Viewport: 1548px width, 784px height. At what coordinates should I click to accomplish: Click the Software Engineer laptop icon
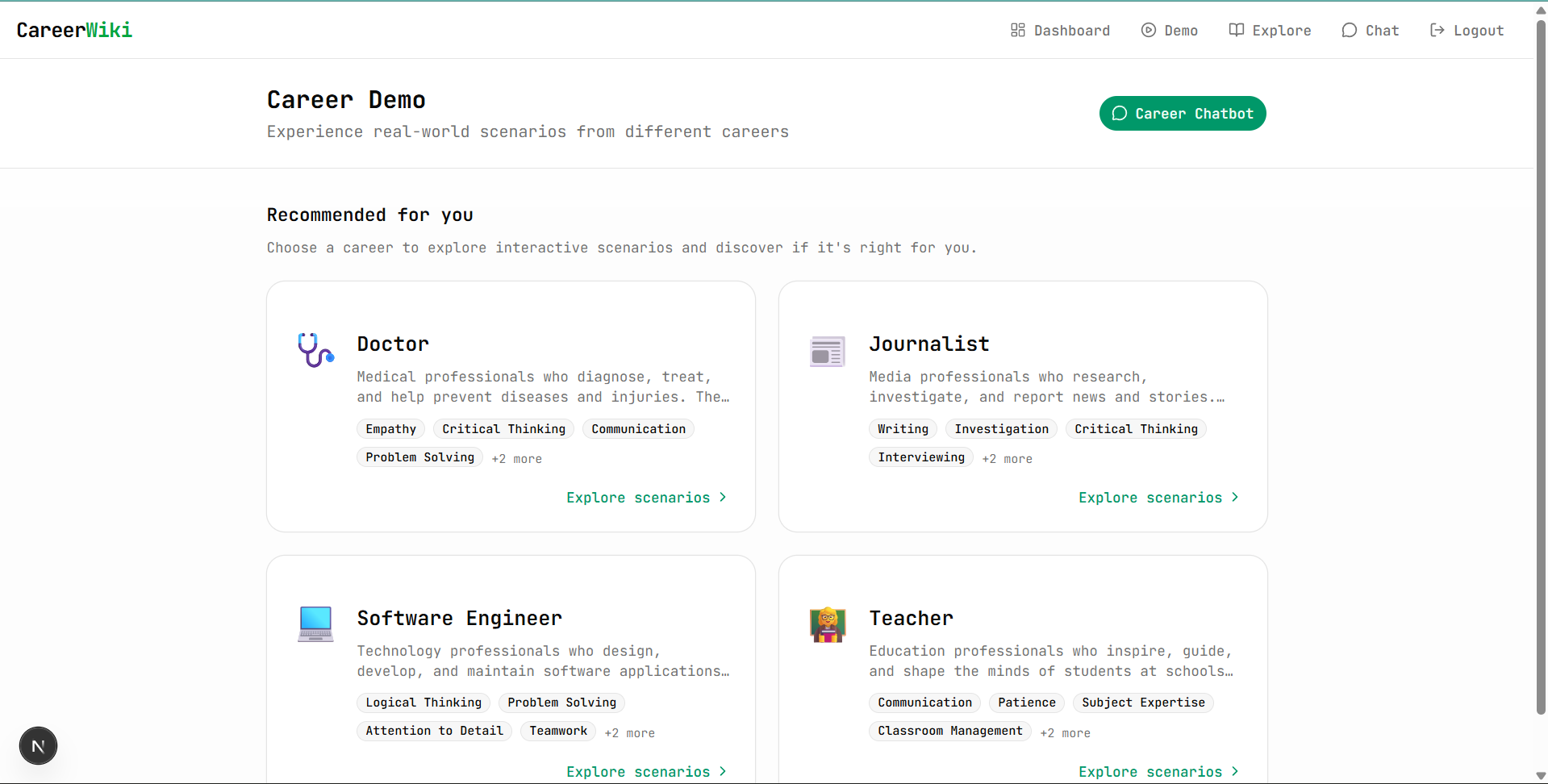[315, 624]
